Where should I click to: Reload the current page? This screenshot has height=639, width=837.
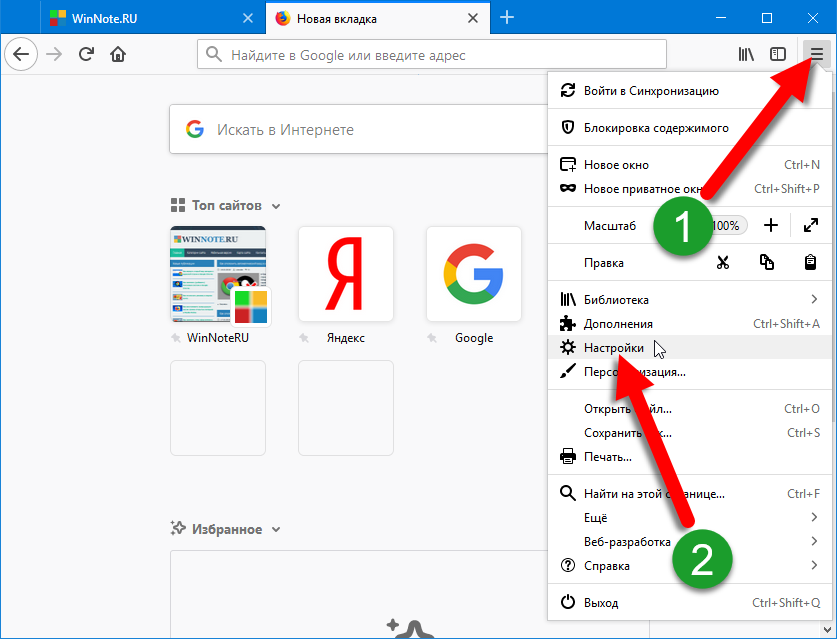86,54
